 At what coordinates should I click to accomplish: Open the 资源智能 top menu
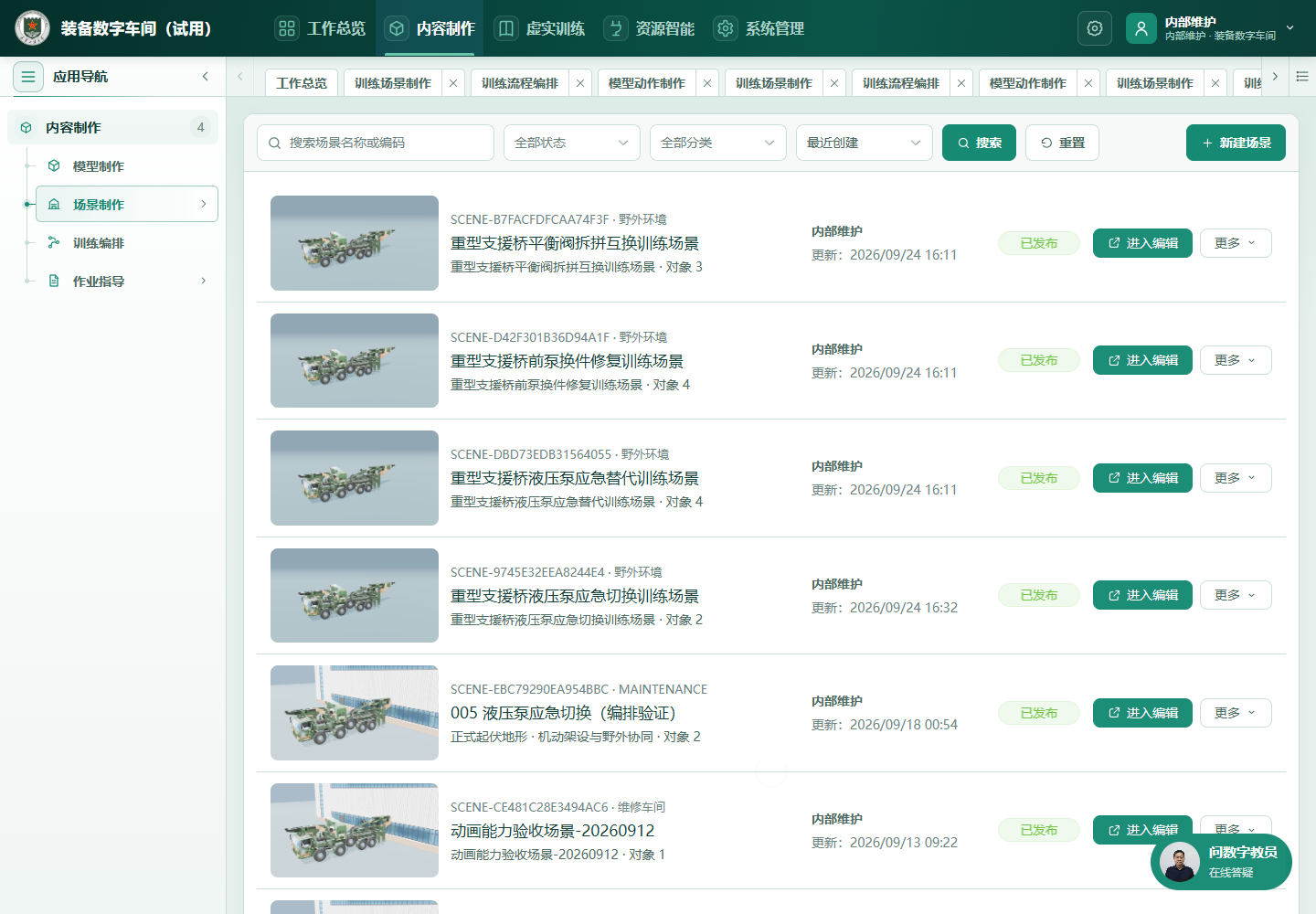650,28
